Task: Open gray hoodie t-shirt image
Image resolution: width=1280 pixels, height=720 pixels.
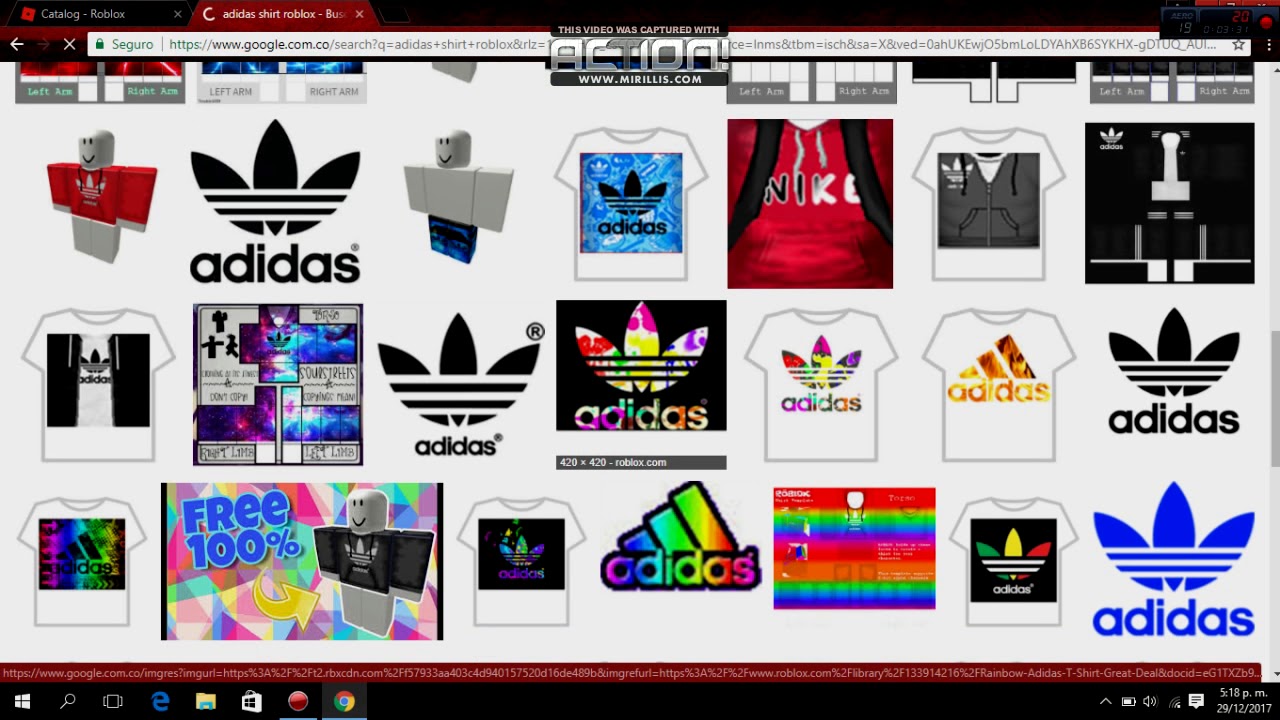Action: 988,204
